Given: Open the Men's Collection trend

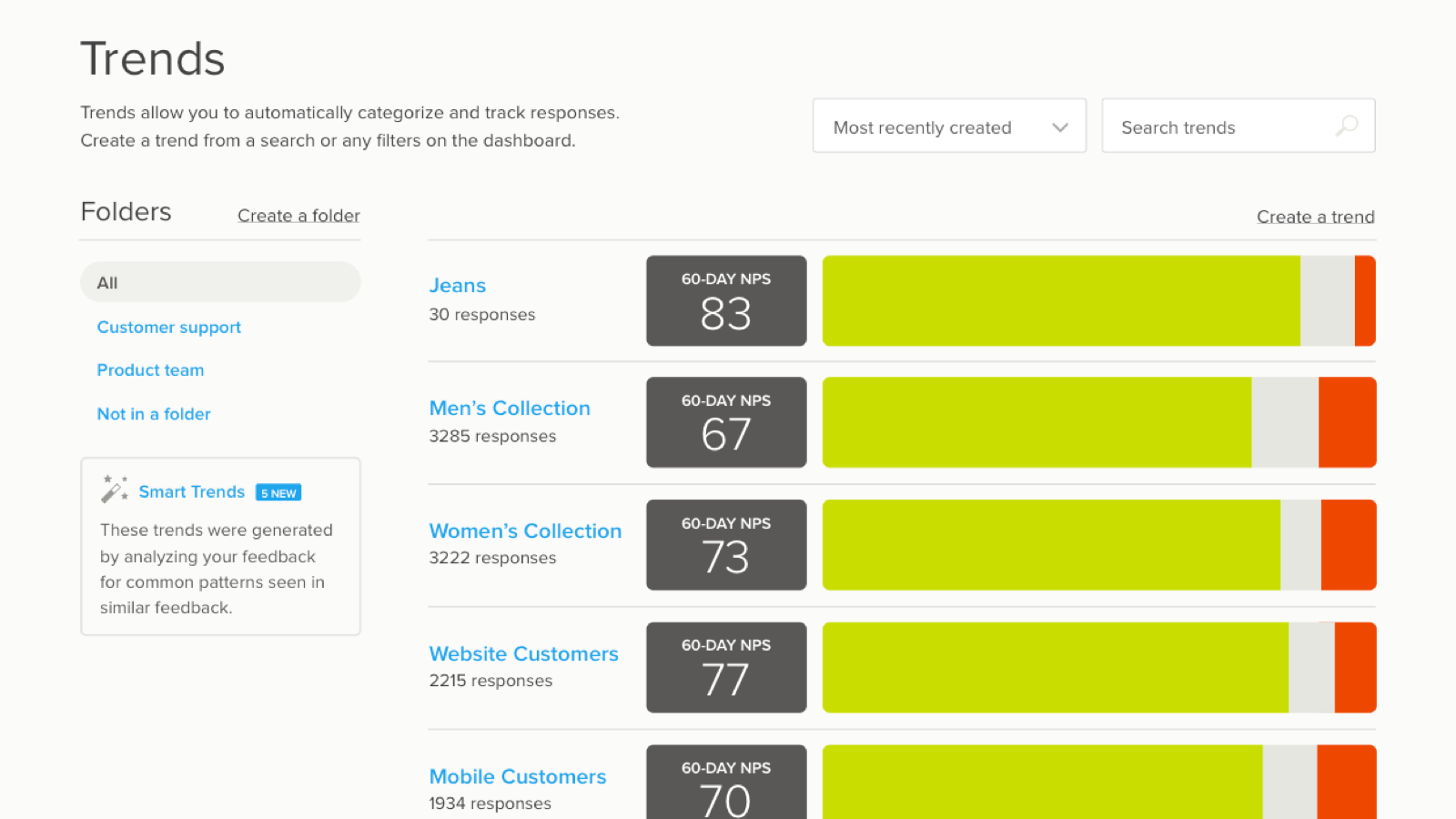Looking at the screenshot, I should (x=510, y=408).
